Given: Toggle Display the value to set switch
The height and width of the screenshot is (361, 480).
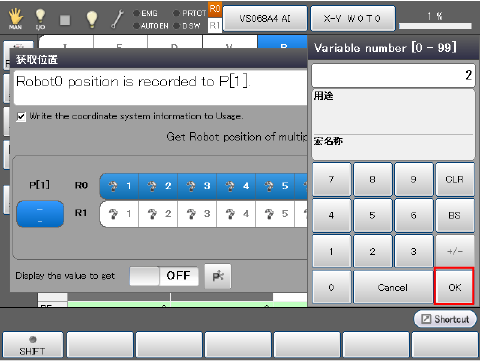Looking at the screenshot, I should click(x=164, y=276).
